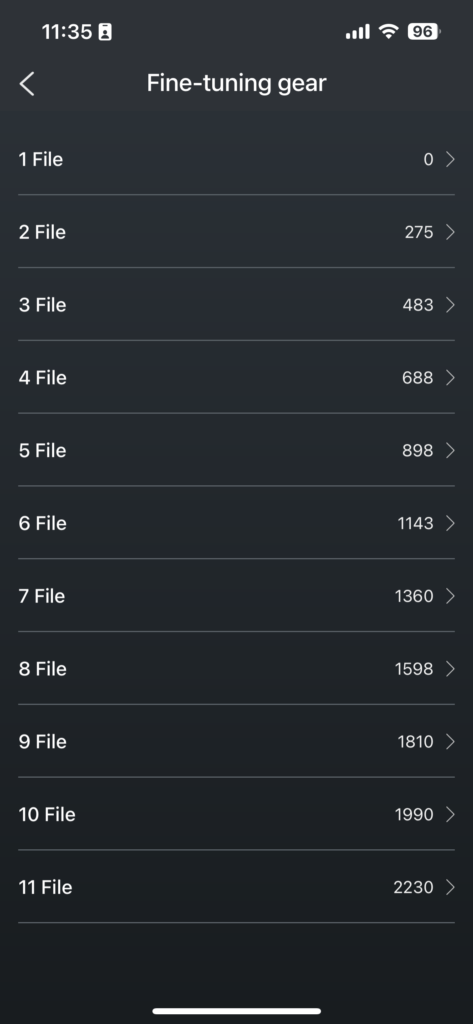Viewport: 473px width, 1024px height.
Task: Tap the battery indicator showing 96
Action: click(x=423, y=31)
